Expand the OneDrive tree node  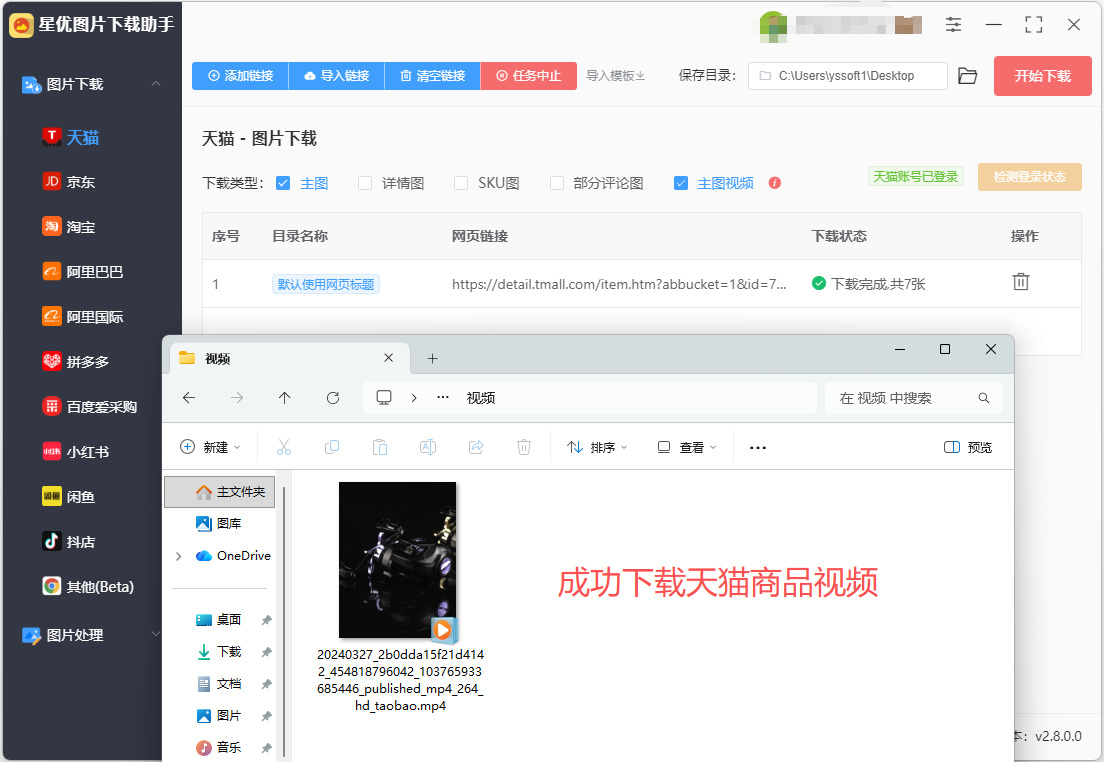pos(178,556)
